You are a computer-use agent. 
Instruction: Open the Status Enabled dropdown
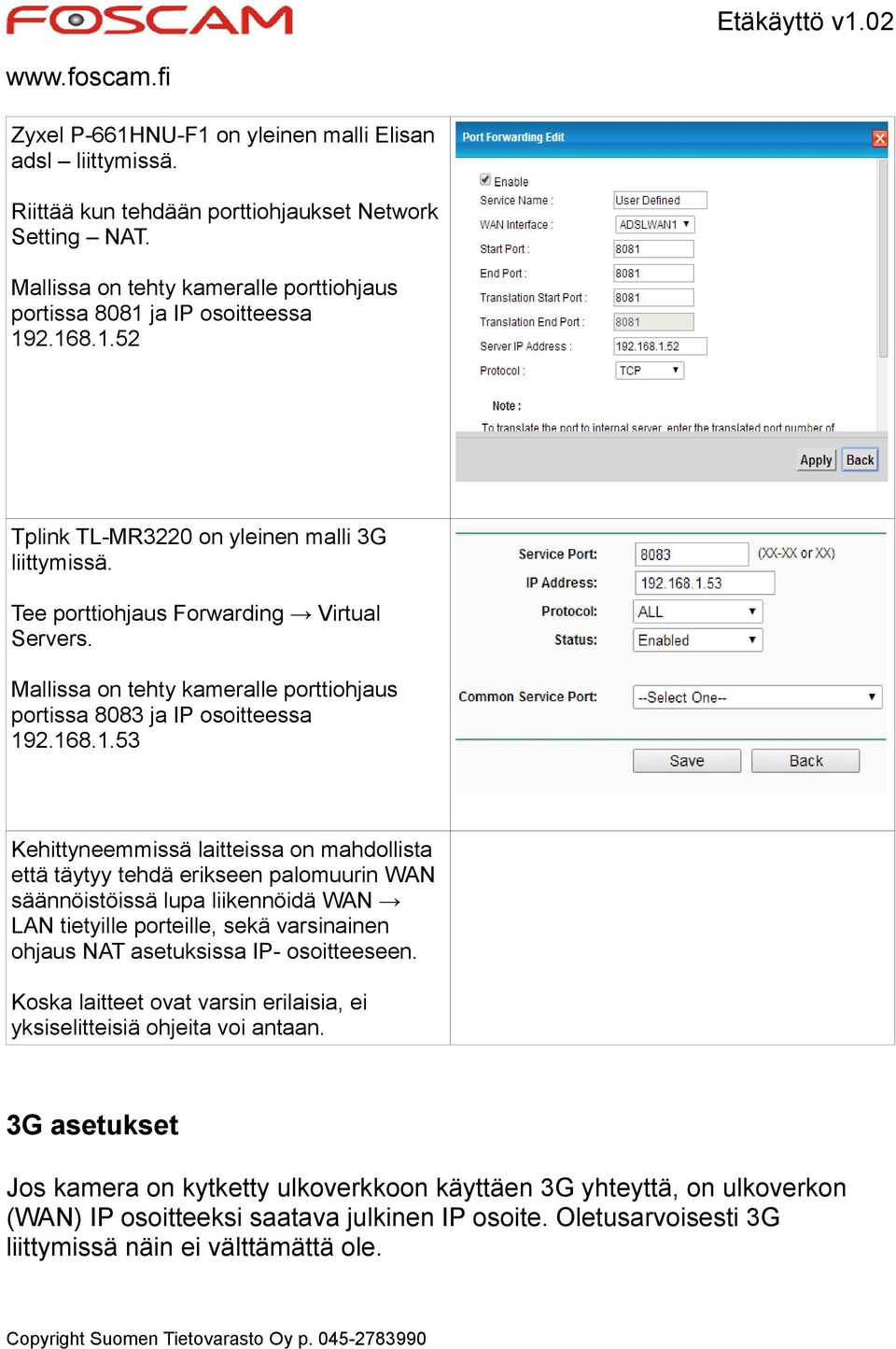point(698,640)
